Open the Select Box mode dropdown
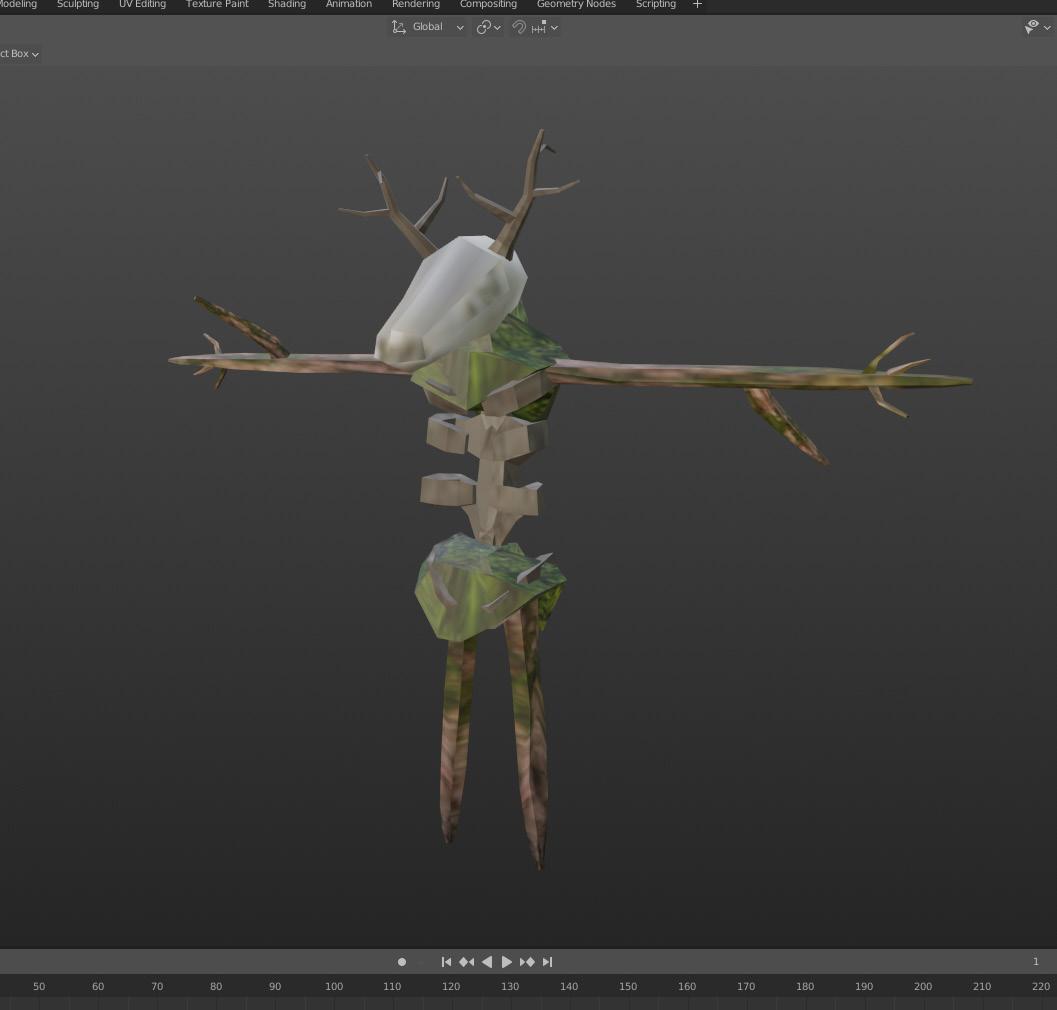Image resolution: width=1057 pixels, height=1010 pixels. click(20, 54)
